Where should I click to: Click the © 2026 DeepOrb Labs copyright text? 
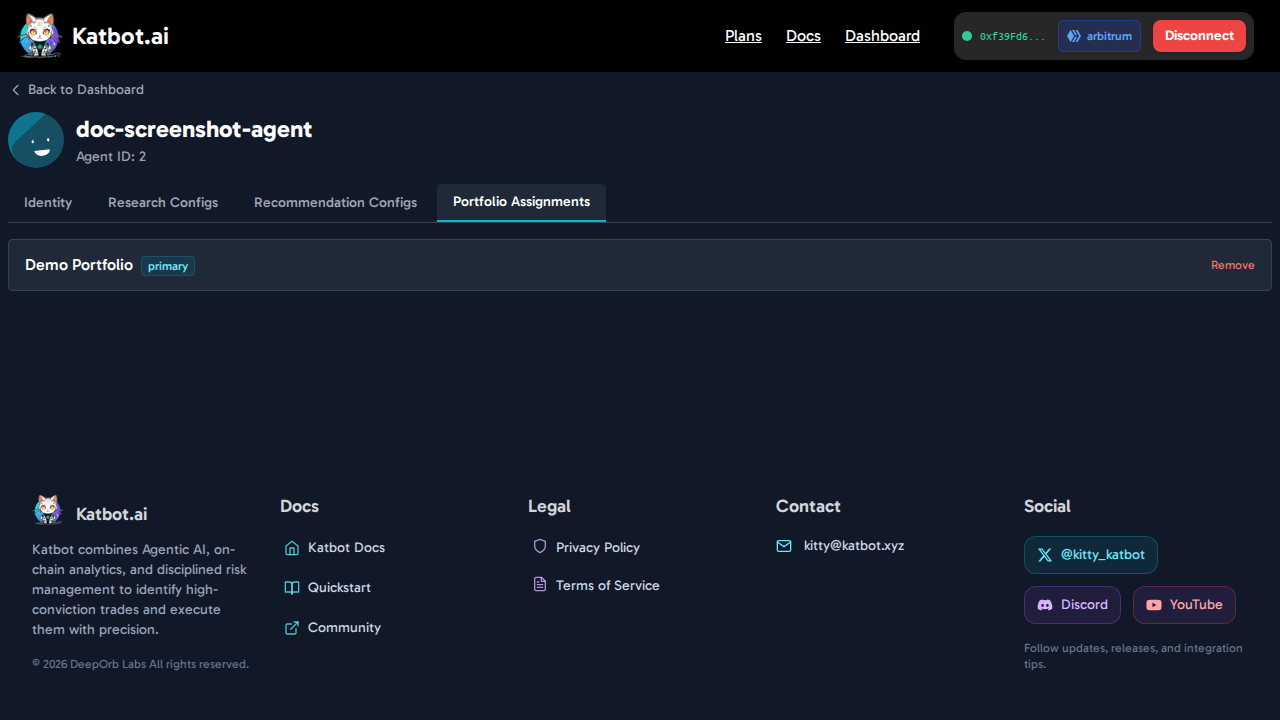pyautogui.click(x=140, y=664)
